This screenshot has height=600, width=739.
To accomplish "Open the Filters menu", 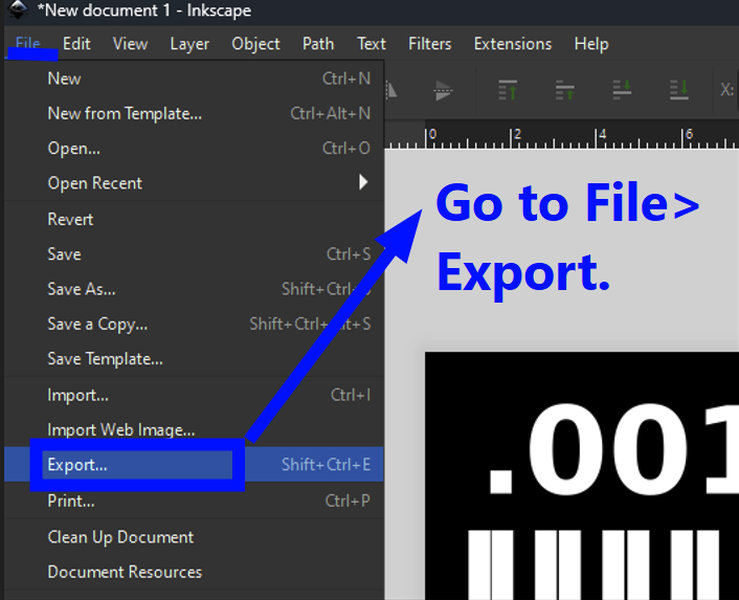I will (430, 44).
